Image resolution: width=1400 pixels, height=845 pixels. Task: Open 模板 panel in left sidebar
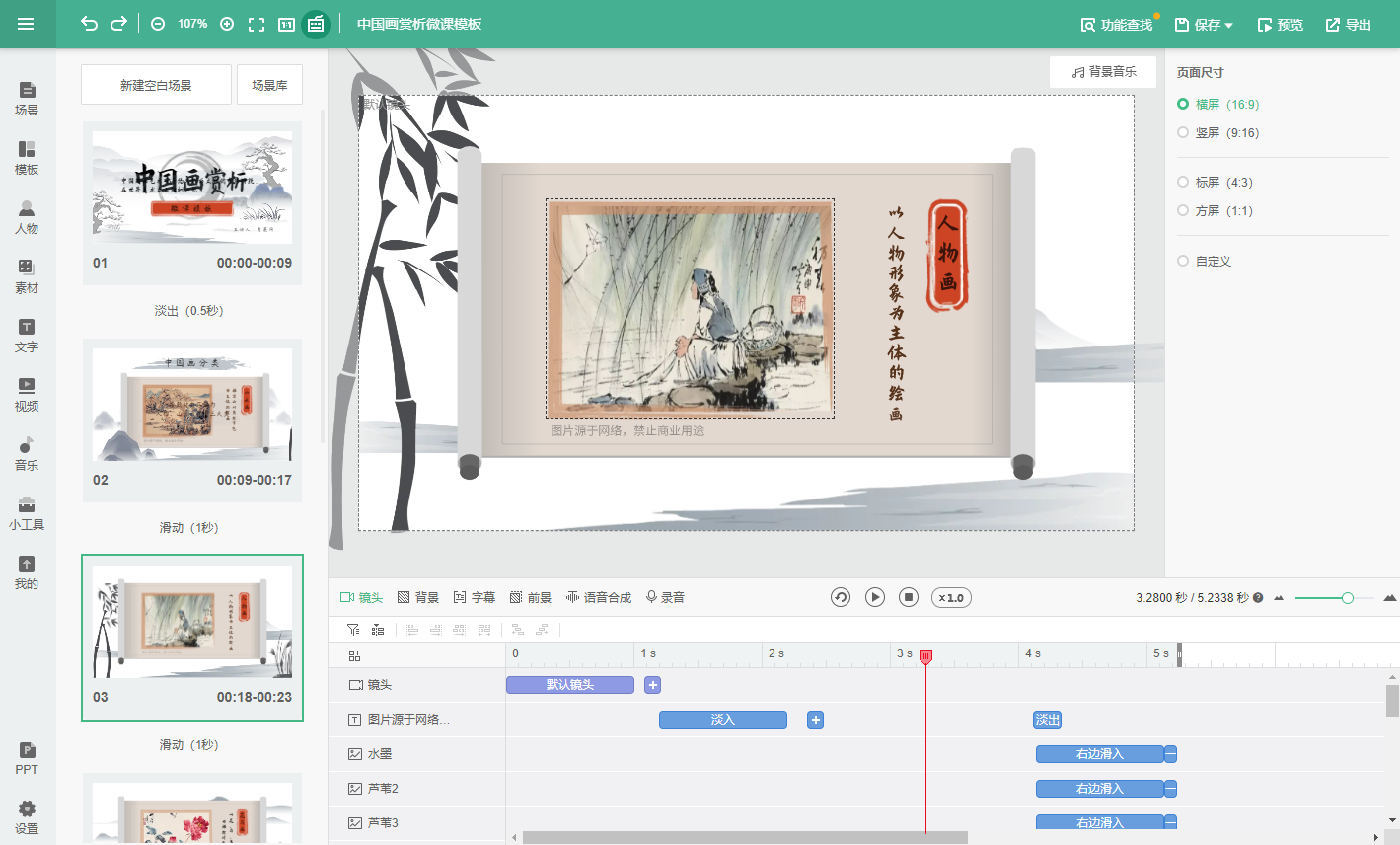point(27,158)
